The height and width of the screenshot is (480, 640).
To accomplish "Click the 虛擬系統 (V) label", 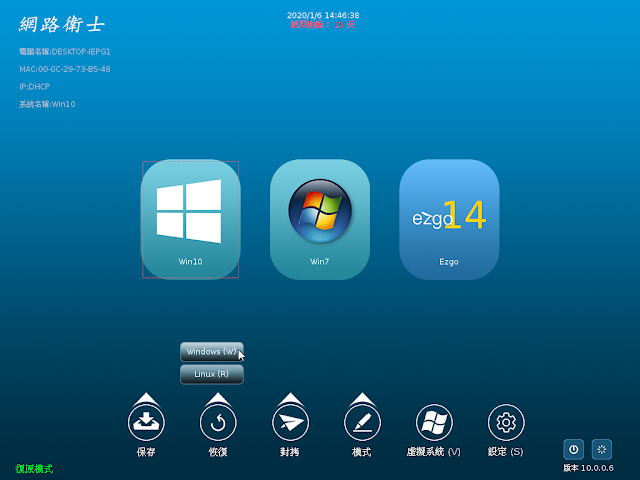I will (433, 452).
